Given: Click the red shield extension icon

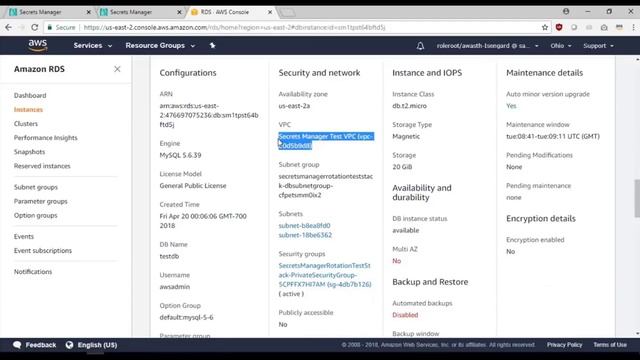Looking at the screenshot, I should (559, 27).
